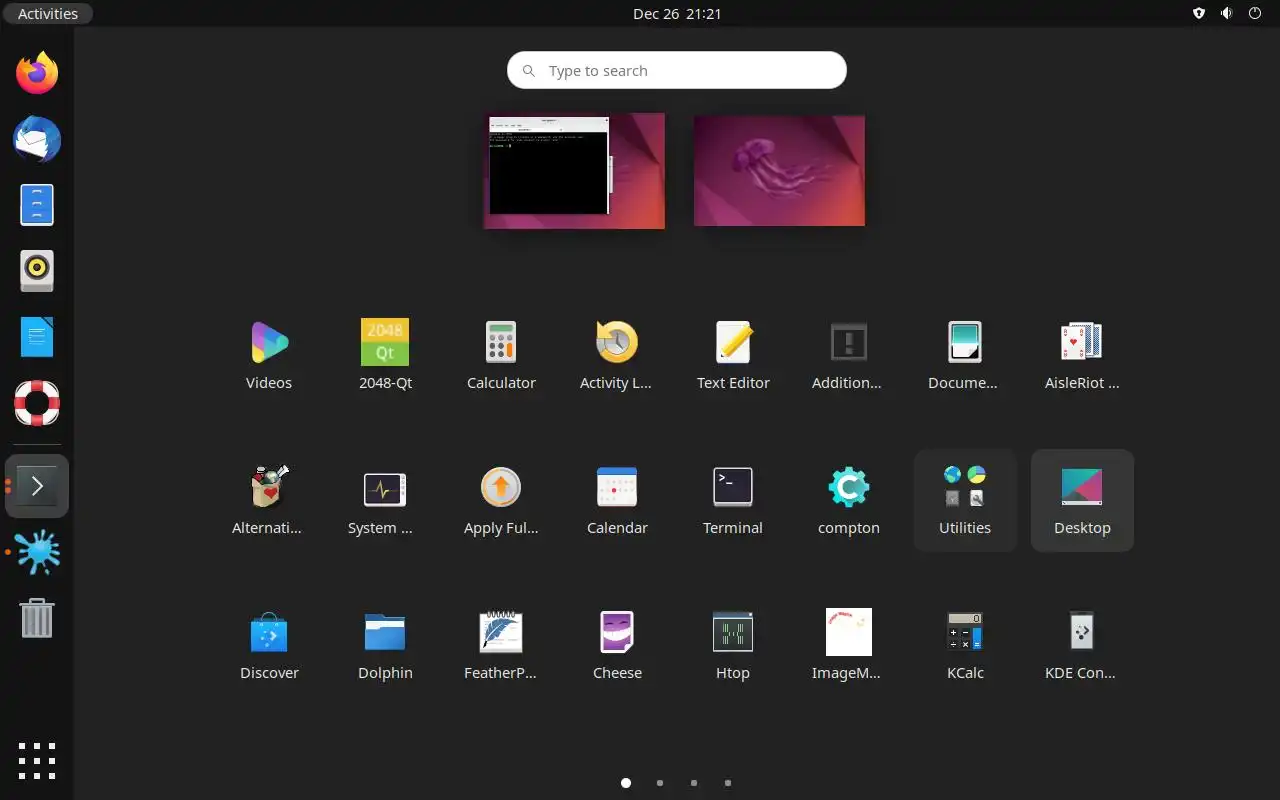Switch to the empty jellyfish workspace
Image resolution: width=1280 pixels, height=800 pixels.
point(779,170)
